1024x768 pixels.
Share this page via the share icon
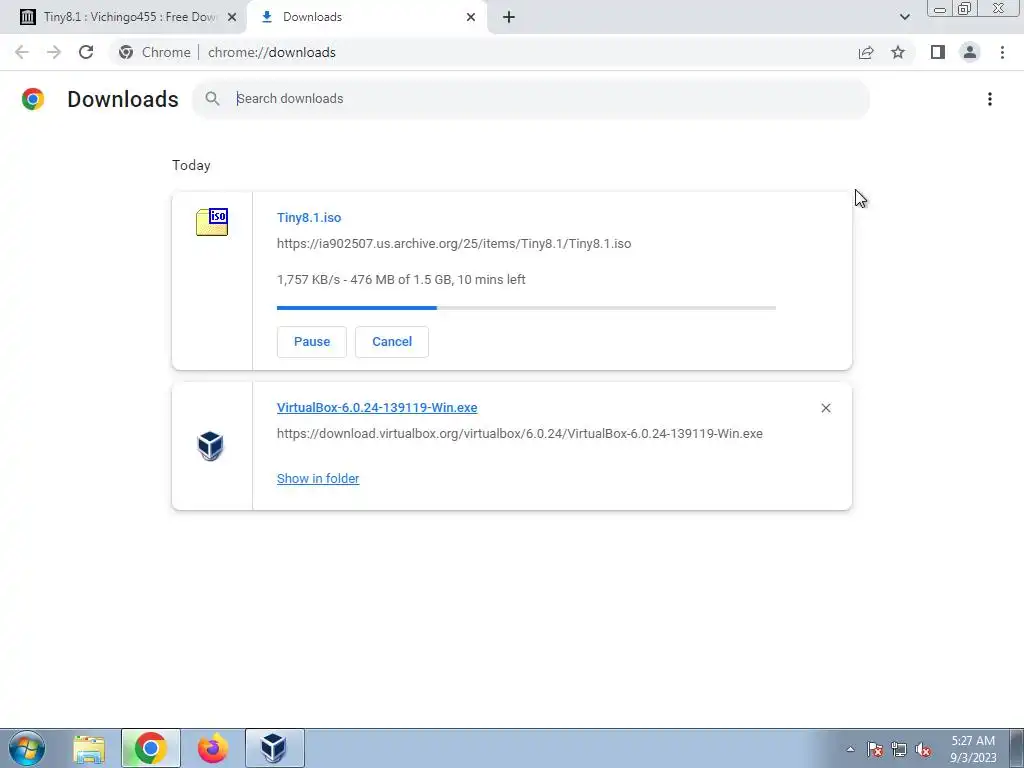click(x=866, y=52)
